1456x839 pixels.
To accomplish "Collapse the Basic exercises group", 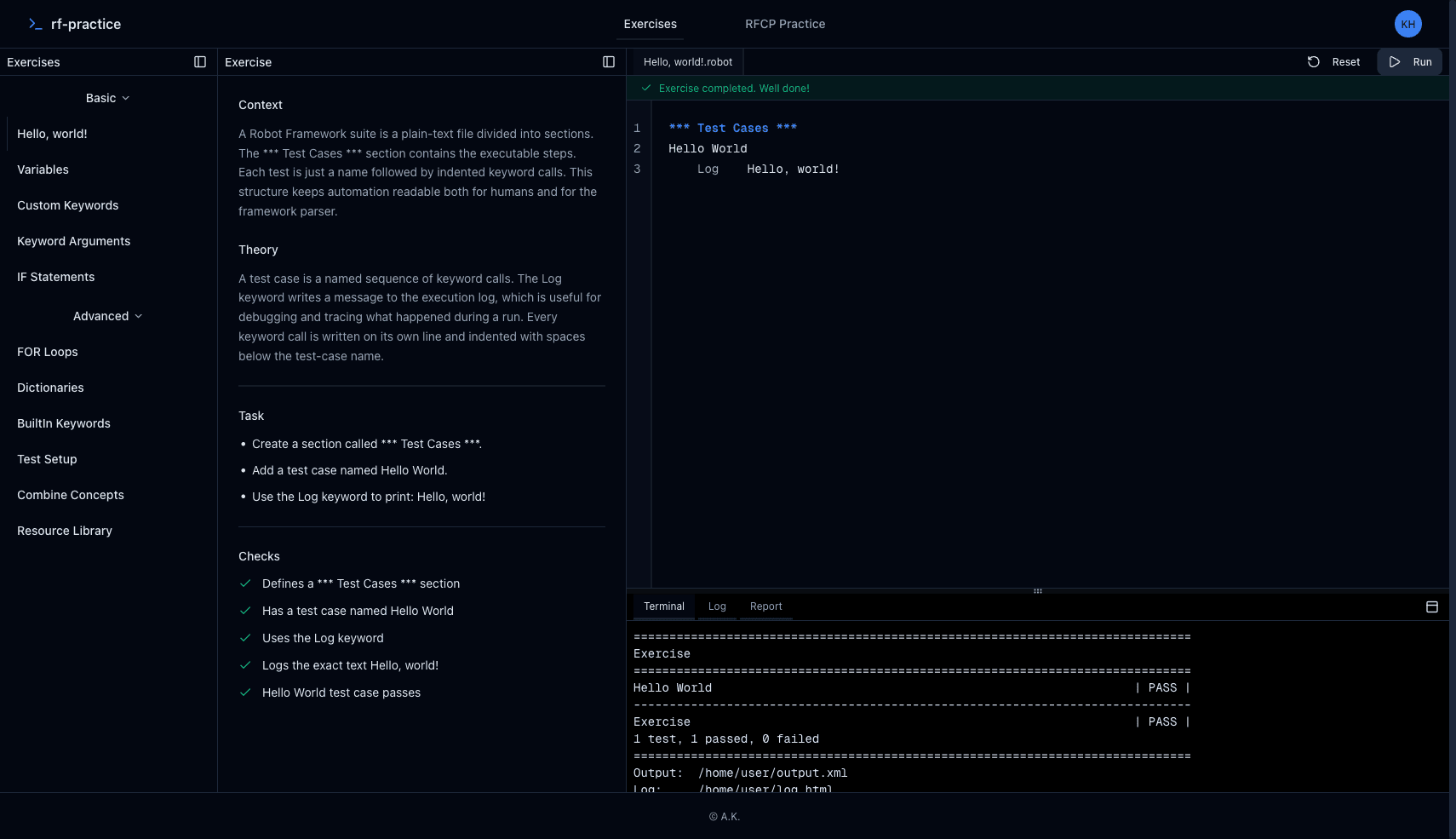I will [108, 98].
